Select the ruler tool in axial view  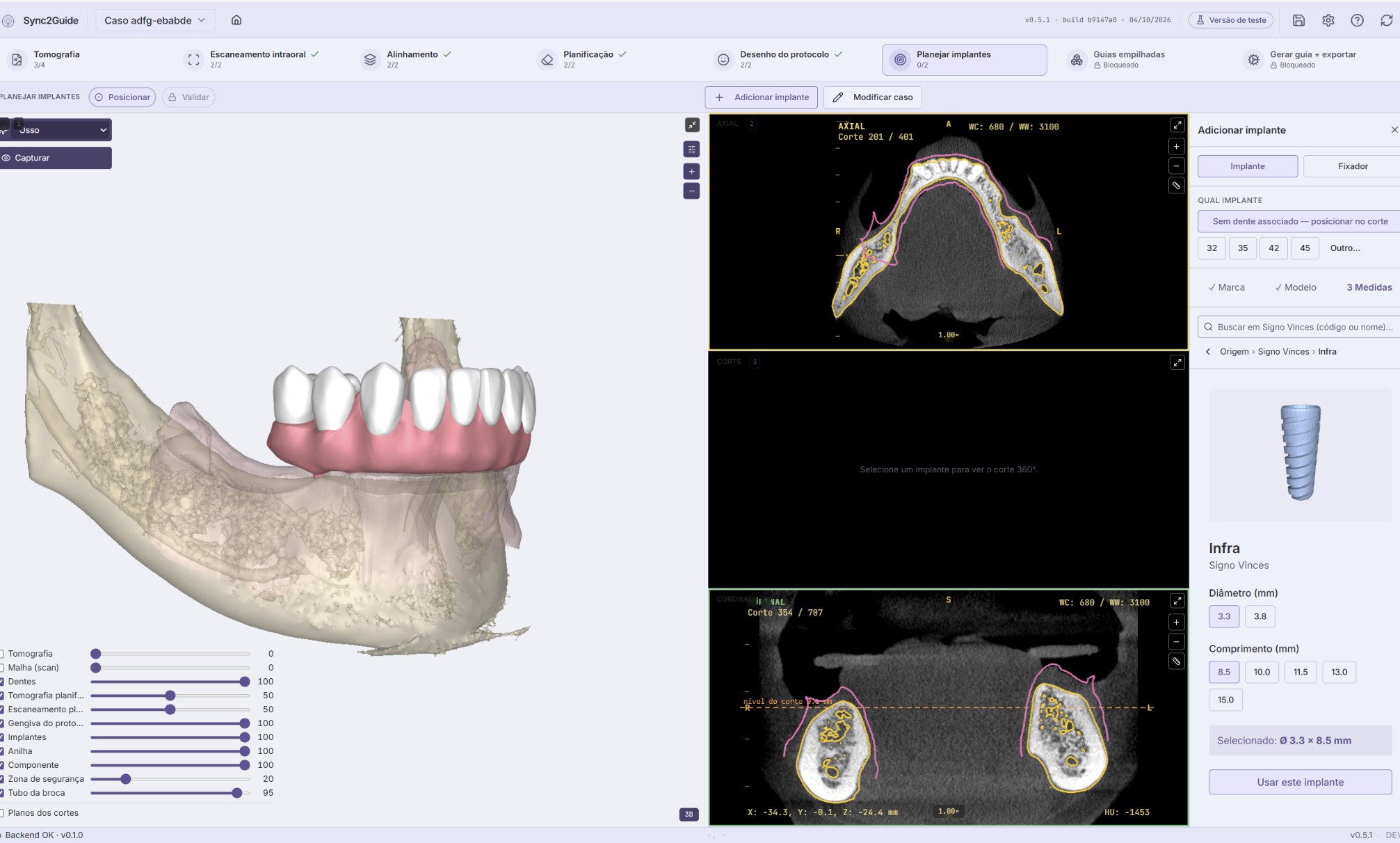1176,186
